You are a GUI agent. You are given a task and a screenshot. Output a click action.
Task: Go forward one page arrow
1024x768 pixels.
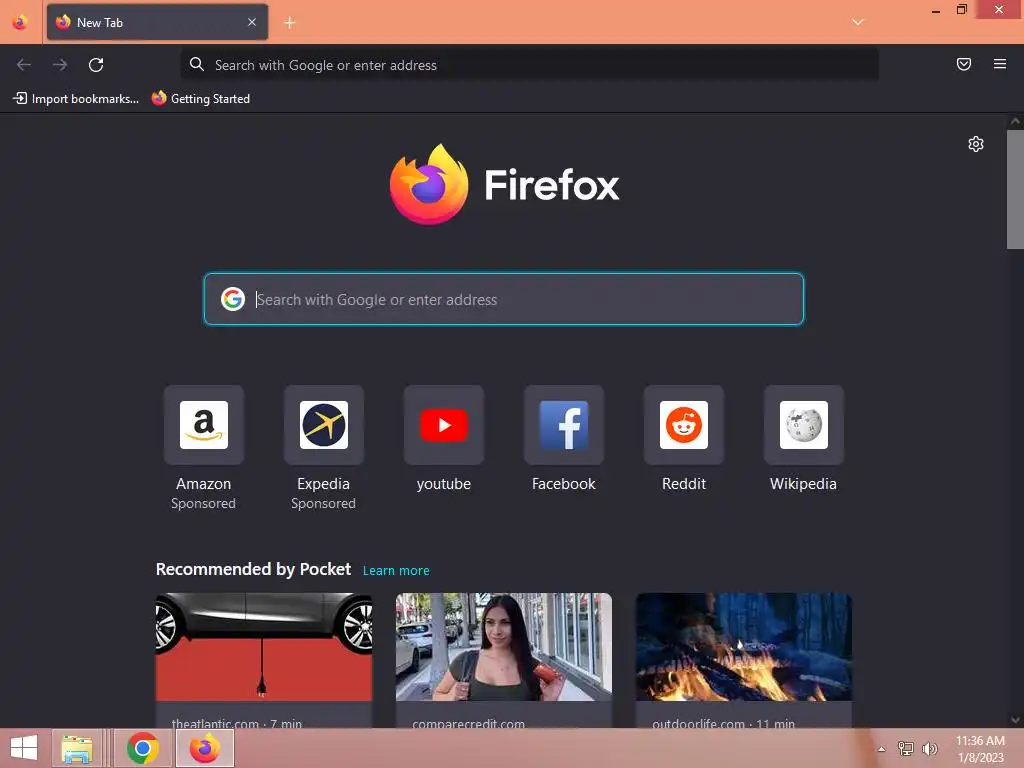(60, 65)
